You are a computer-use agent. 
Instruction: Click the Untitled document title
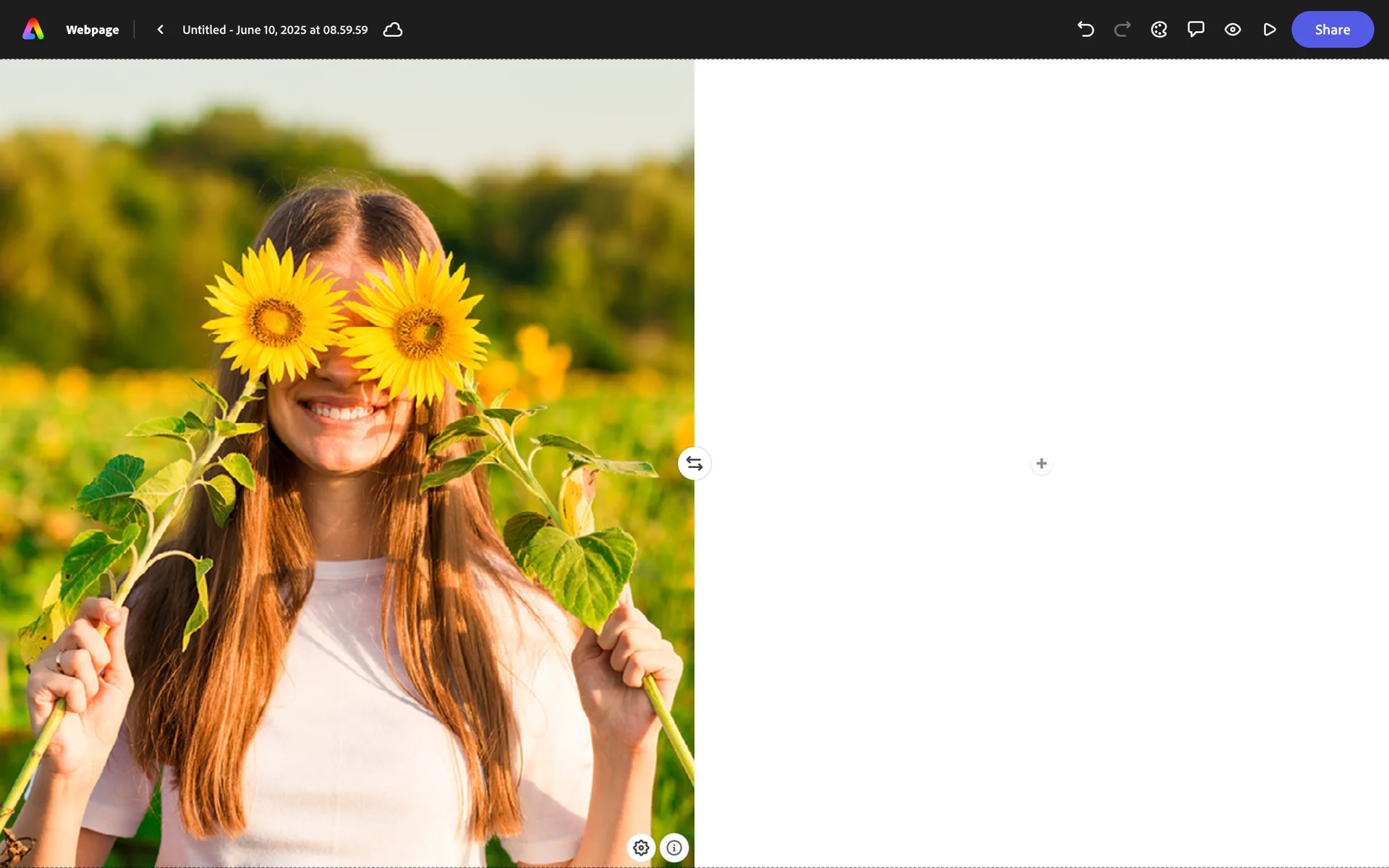[275, 30]
